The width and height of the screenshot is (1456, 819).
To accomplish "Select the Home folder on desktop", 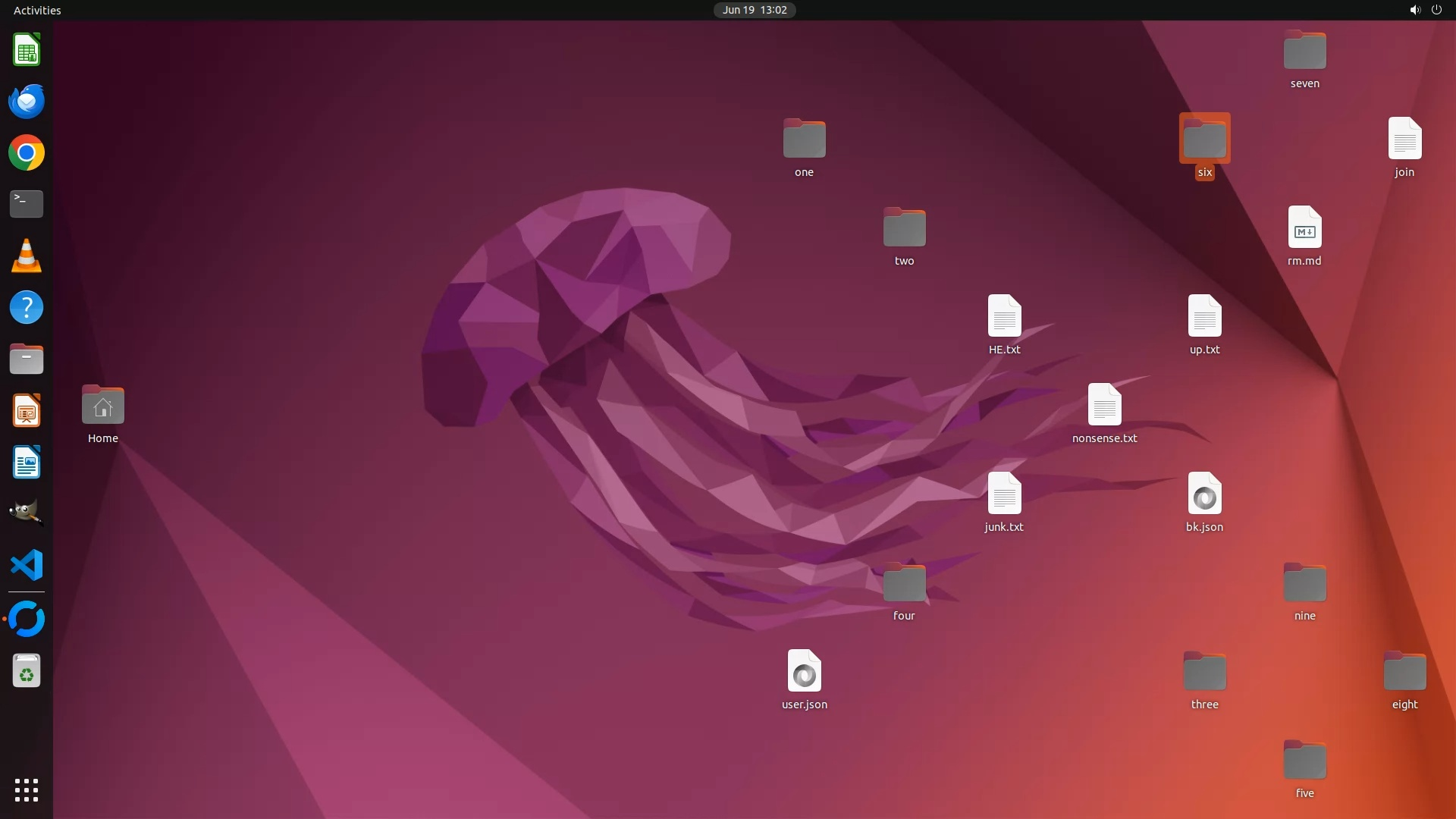I will [103, 406].
